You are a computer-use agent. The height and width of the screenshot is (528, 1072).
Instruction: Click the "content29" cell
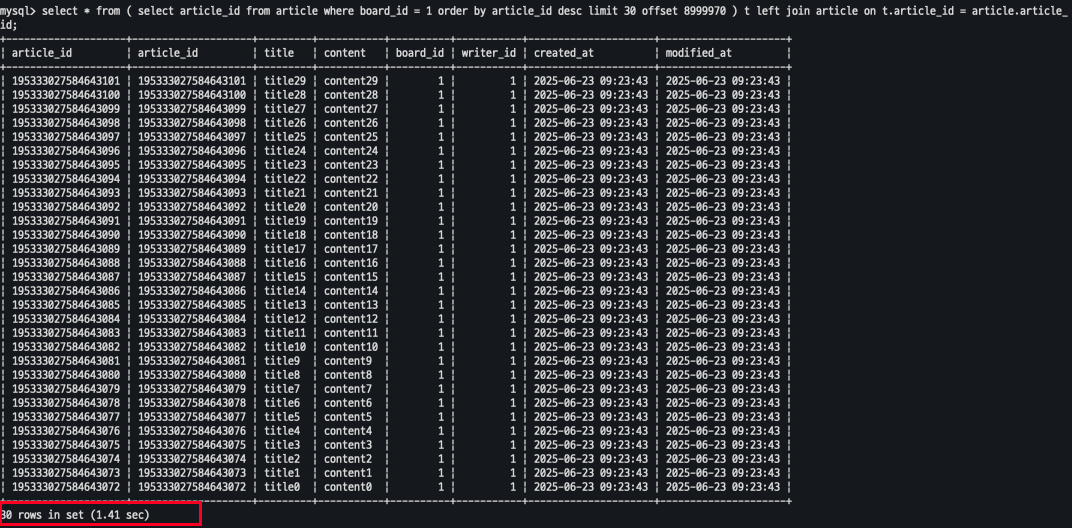click(351, 81)
